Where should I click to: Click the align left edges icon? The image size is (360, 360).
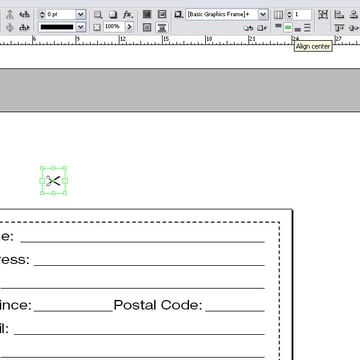point(339,14)
